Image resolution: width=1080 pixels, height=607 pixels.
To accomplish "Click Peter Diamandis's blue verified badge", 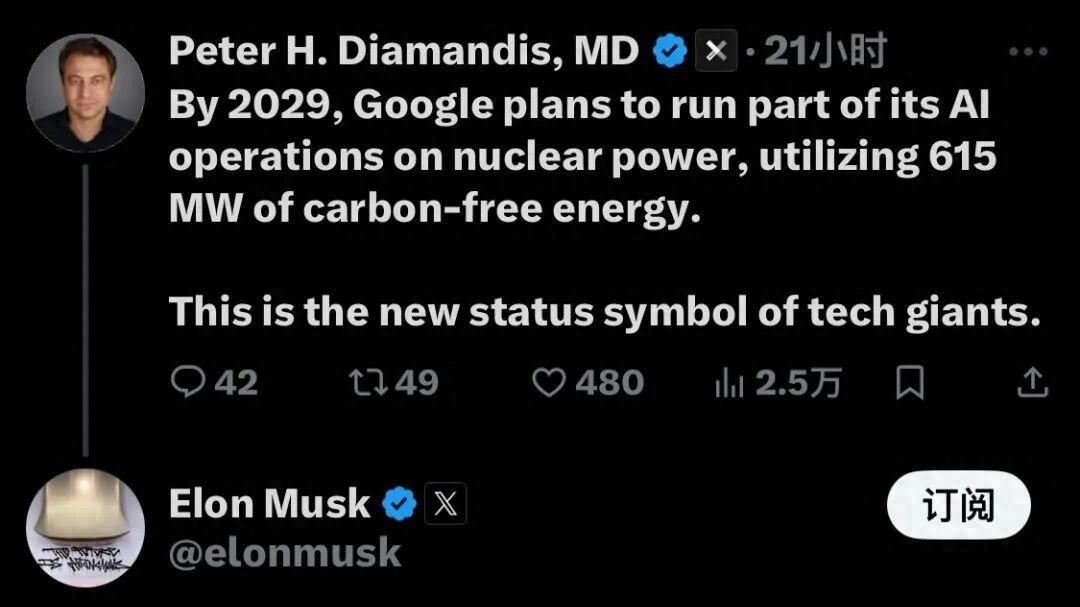I will [671, 52].
